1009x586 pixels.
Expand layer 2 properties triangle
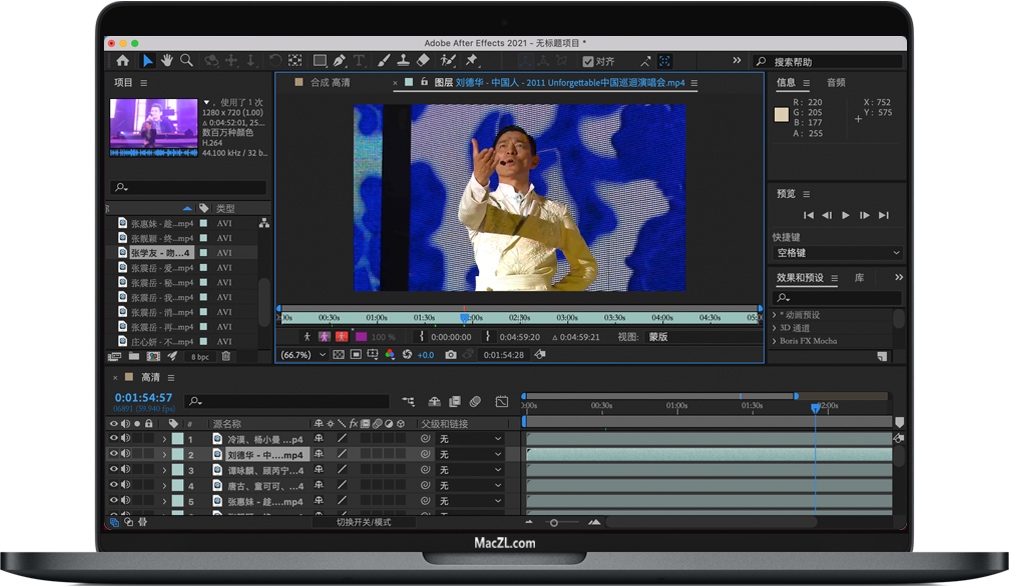click(164, 455)
